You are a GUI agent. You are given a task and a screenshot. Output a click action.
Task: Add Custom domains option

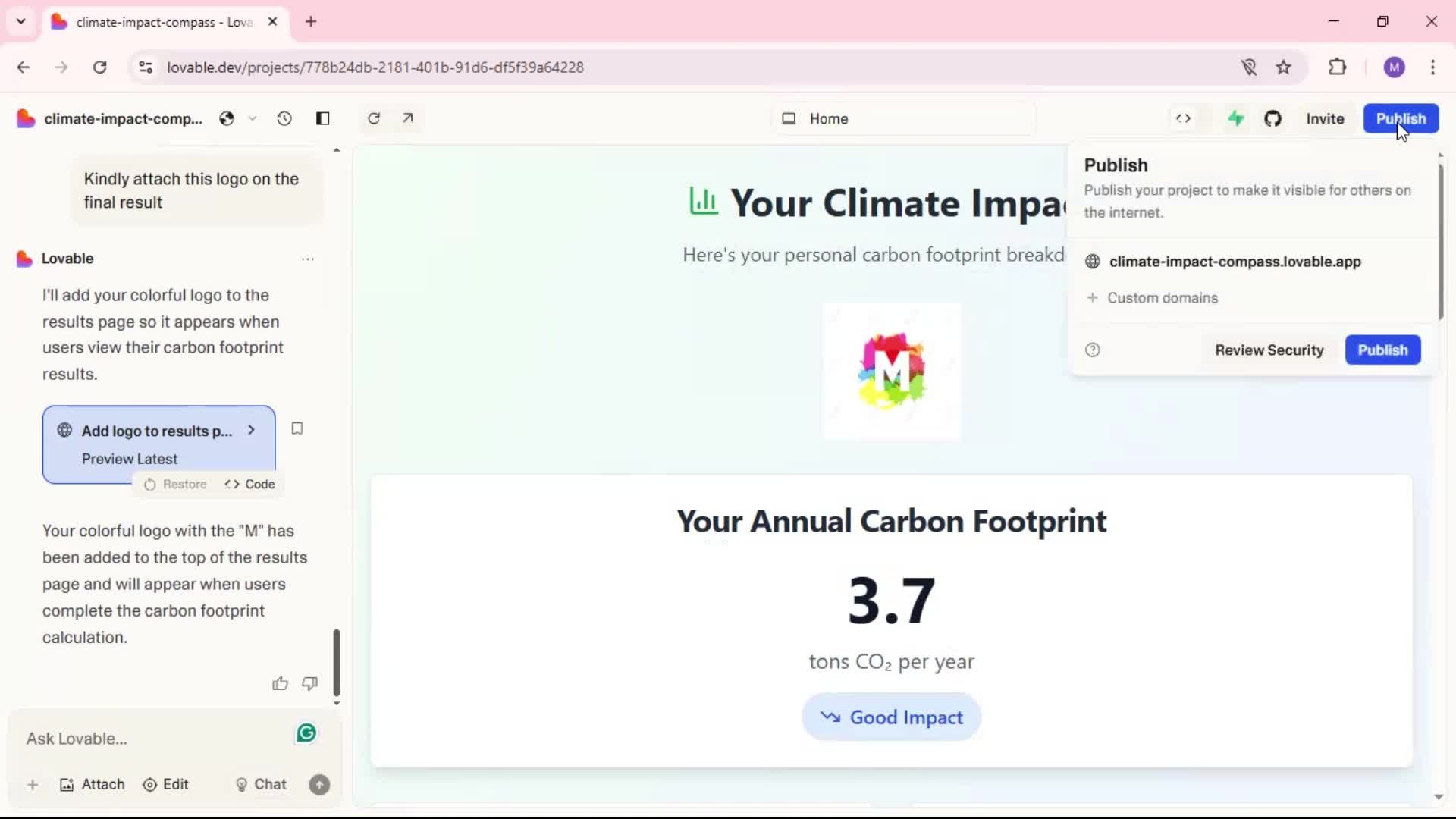click(1152, 298)
